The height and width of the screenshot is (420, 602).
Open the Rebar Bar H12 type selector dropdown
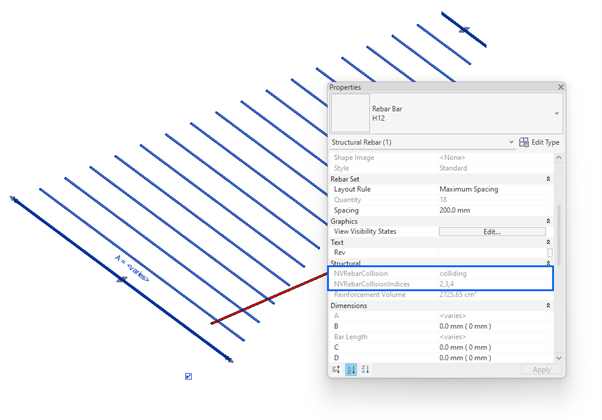557,114
